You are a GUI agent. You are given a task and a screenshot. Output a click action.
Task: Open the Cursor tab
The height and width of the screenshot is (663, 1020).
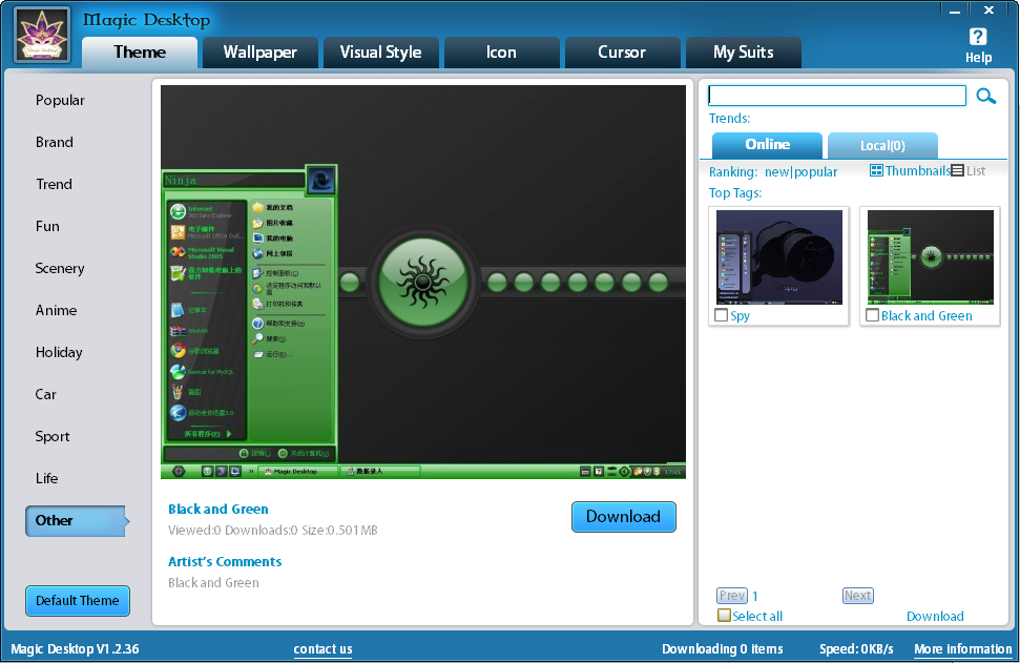[622, 52]
